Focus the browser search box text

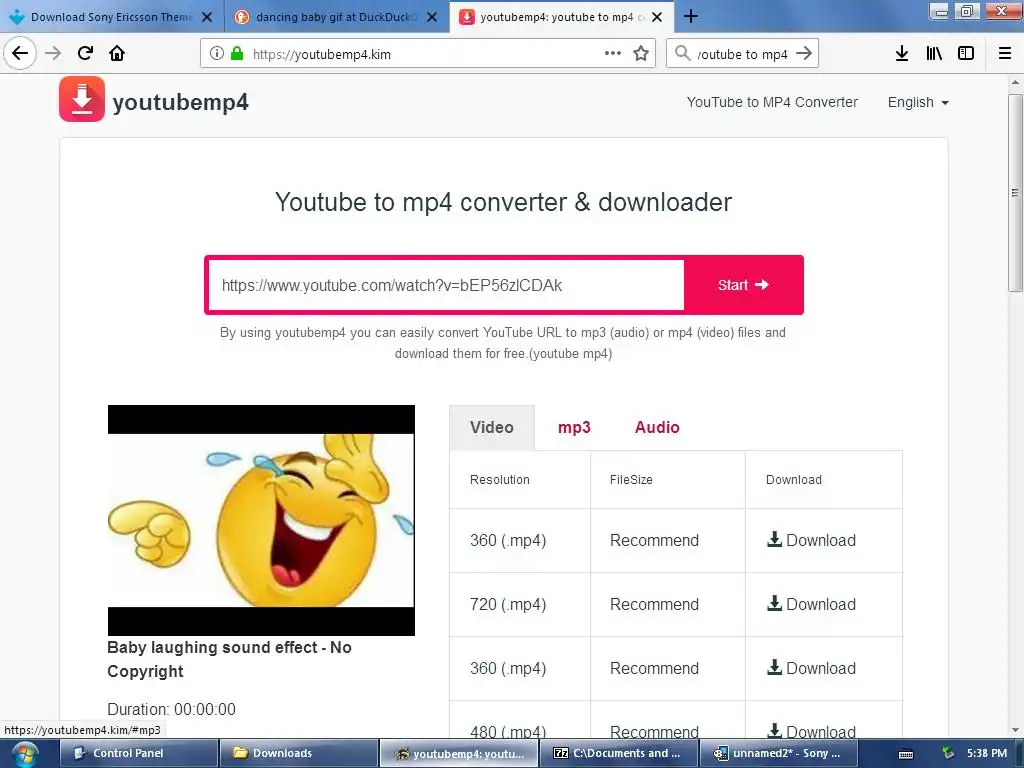(x=743, y=54)
